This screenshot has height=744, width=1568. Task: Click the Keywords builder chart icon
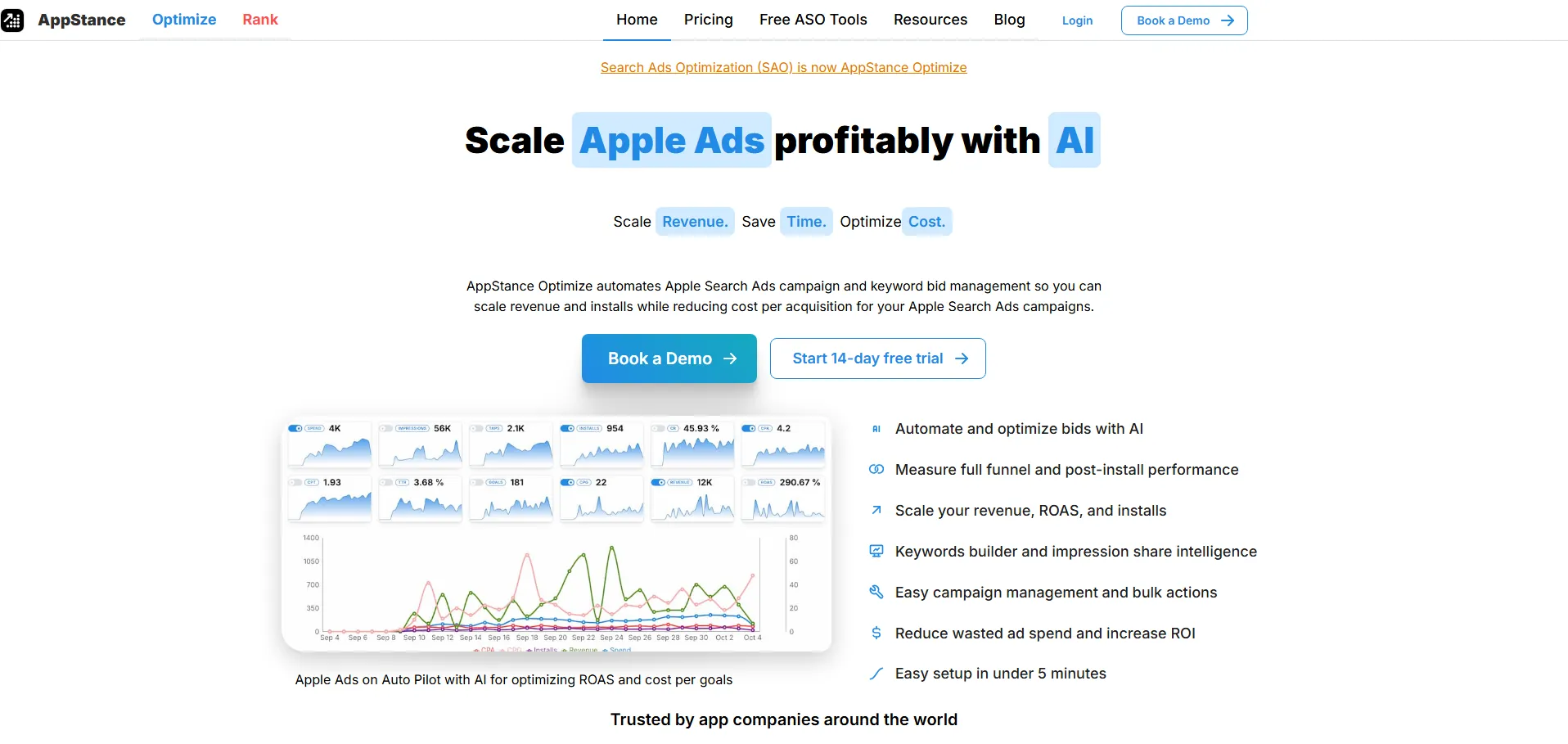pyautogui.click(x=876, y=552)
